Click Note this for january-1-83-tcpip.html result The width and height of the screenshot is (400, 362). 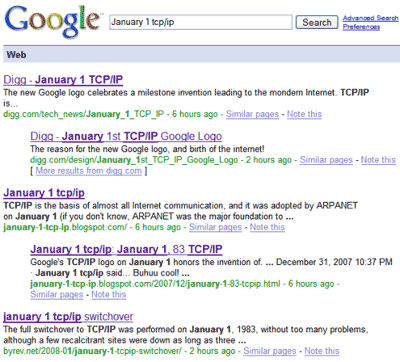(109, 294)
